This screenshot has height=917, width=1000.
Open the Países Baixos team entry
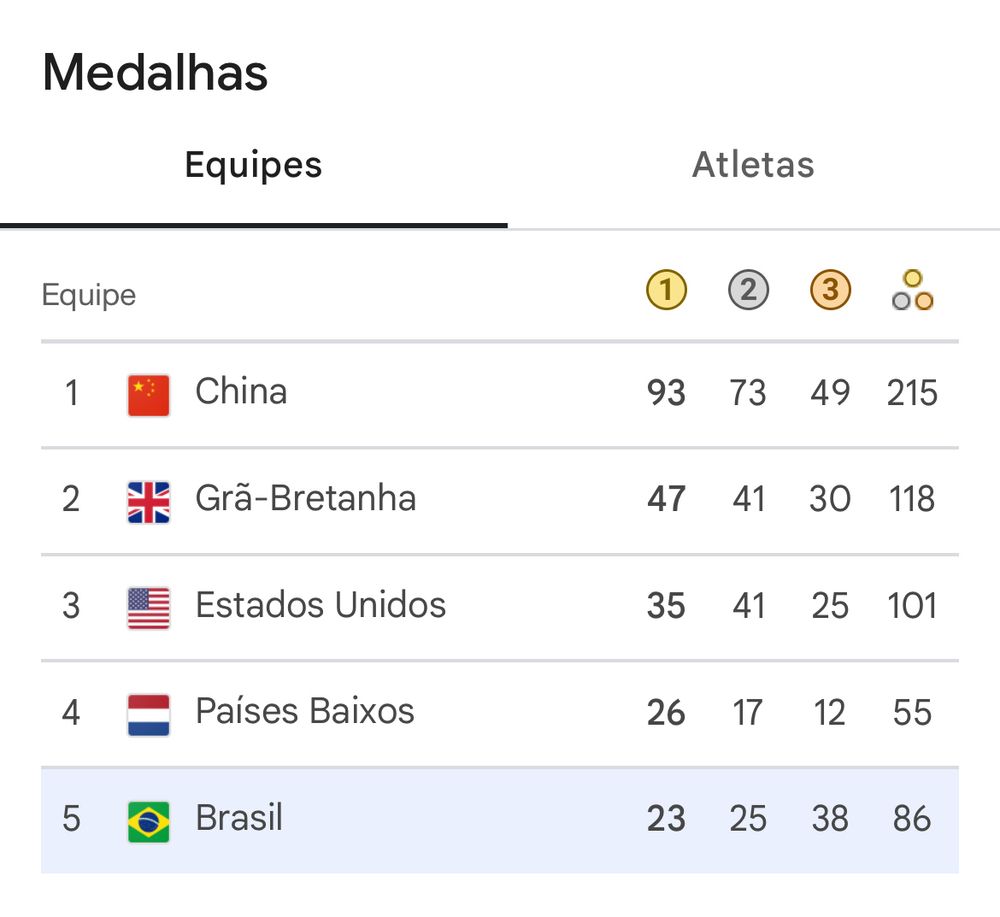pyautogui.click(x=500, y=714)
